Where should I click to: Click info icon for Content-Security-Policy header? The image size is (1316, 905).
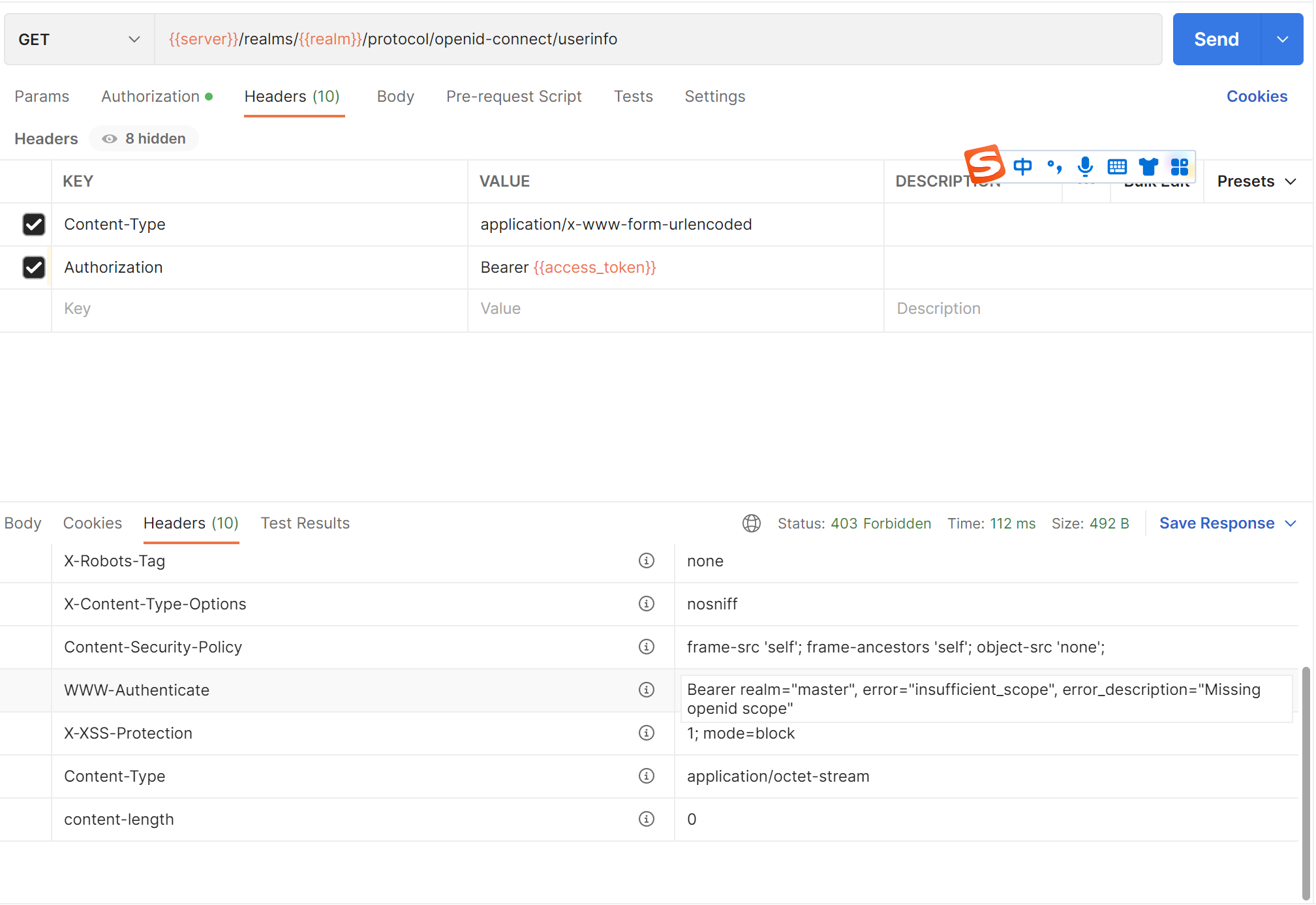[x=646, y=647]
